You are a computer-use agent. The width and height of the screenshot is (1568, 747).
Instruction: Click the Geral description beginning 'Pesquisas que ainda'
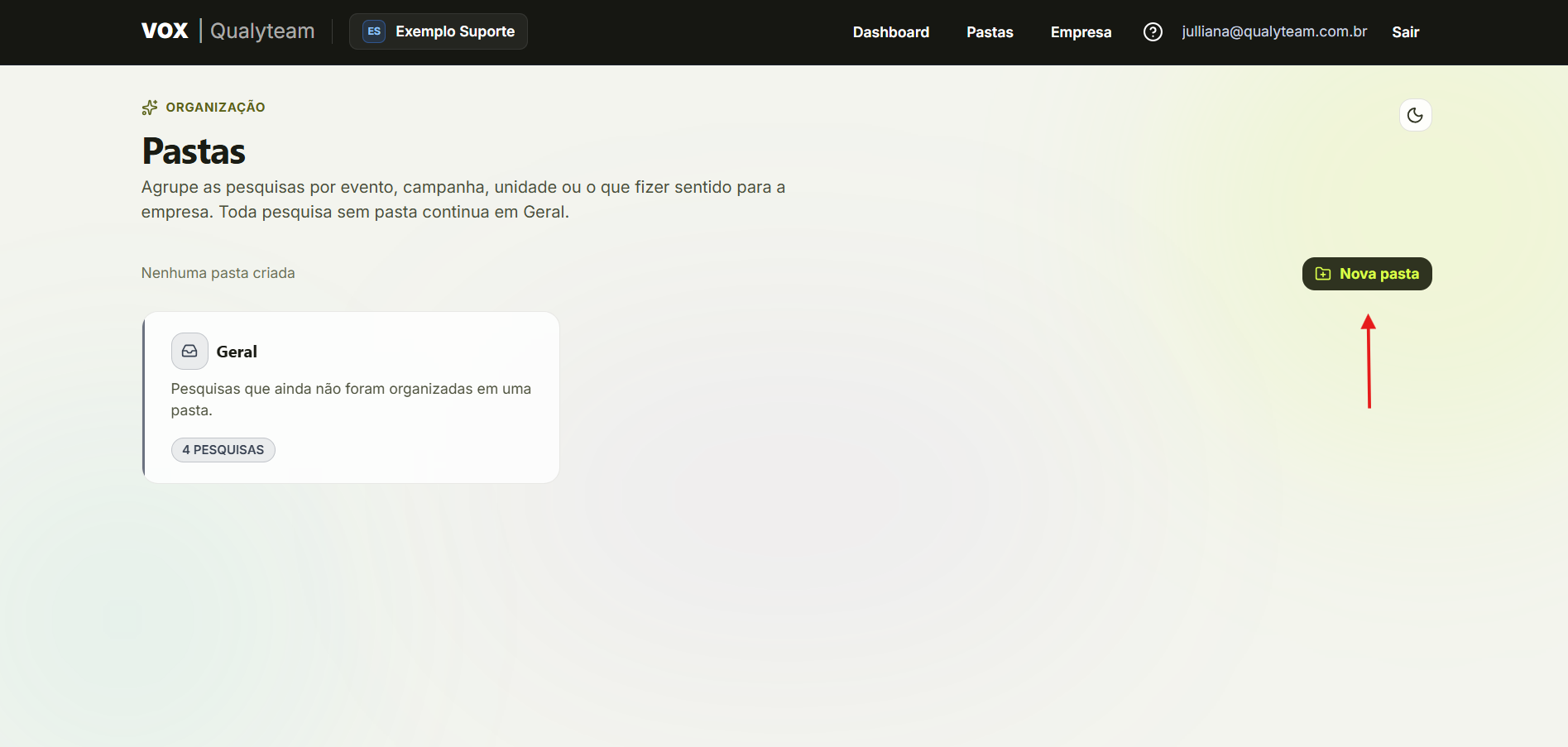pyautogui.click(x=351, y=400)
